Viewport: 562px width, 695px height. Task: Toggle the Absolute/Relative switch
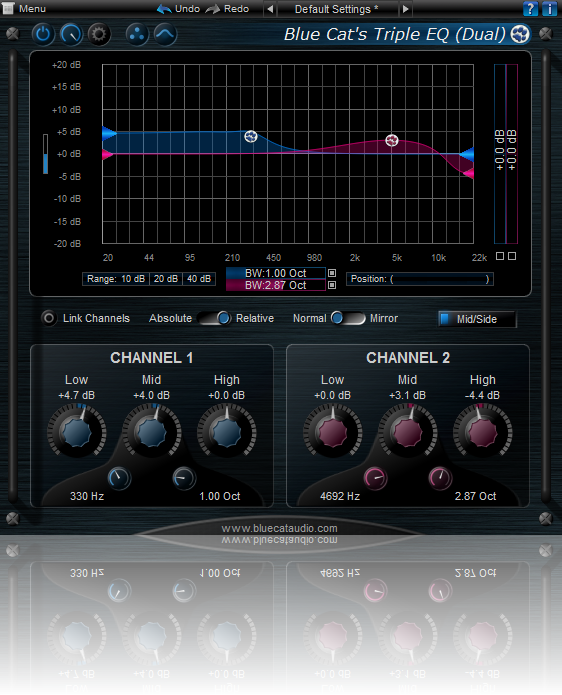pos(215,318)
